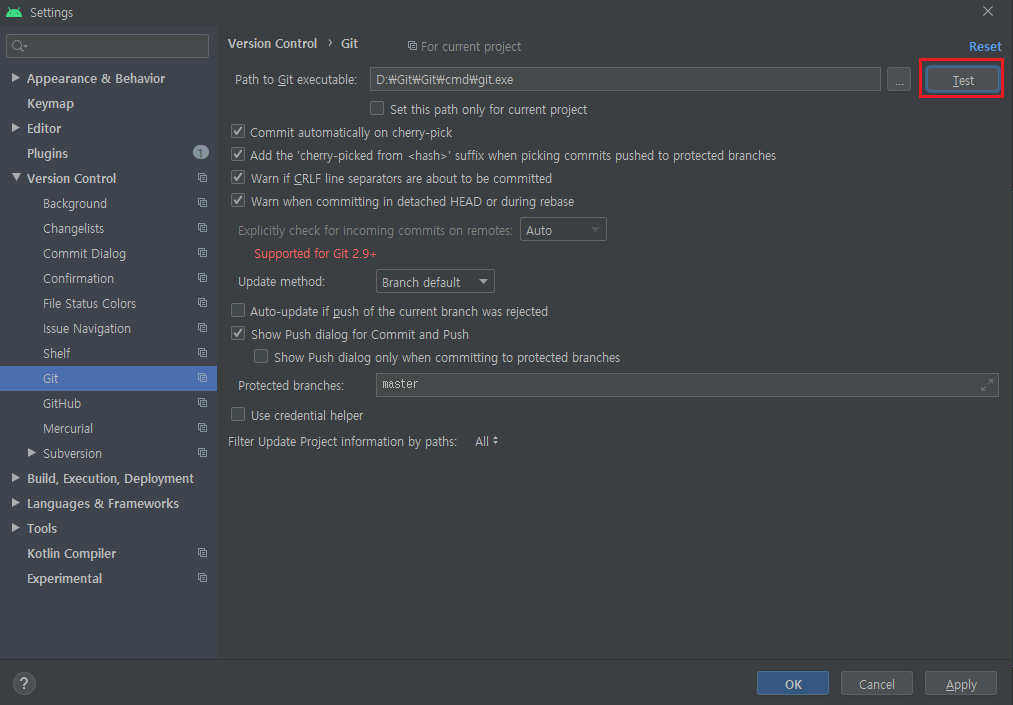The image size is (1013, 705).
Task: Click project-level icon beside Commit Dialog
Action: 202,253
